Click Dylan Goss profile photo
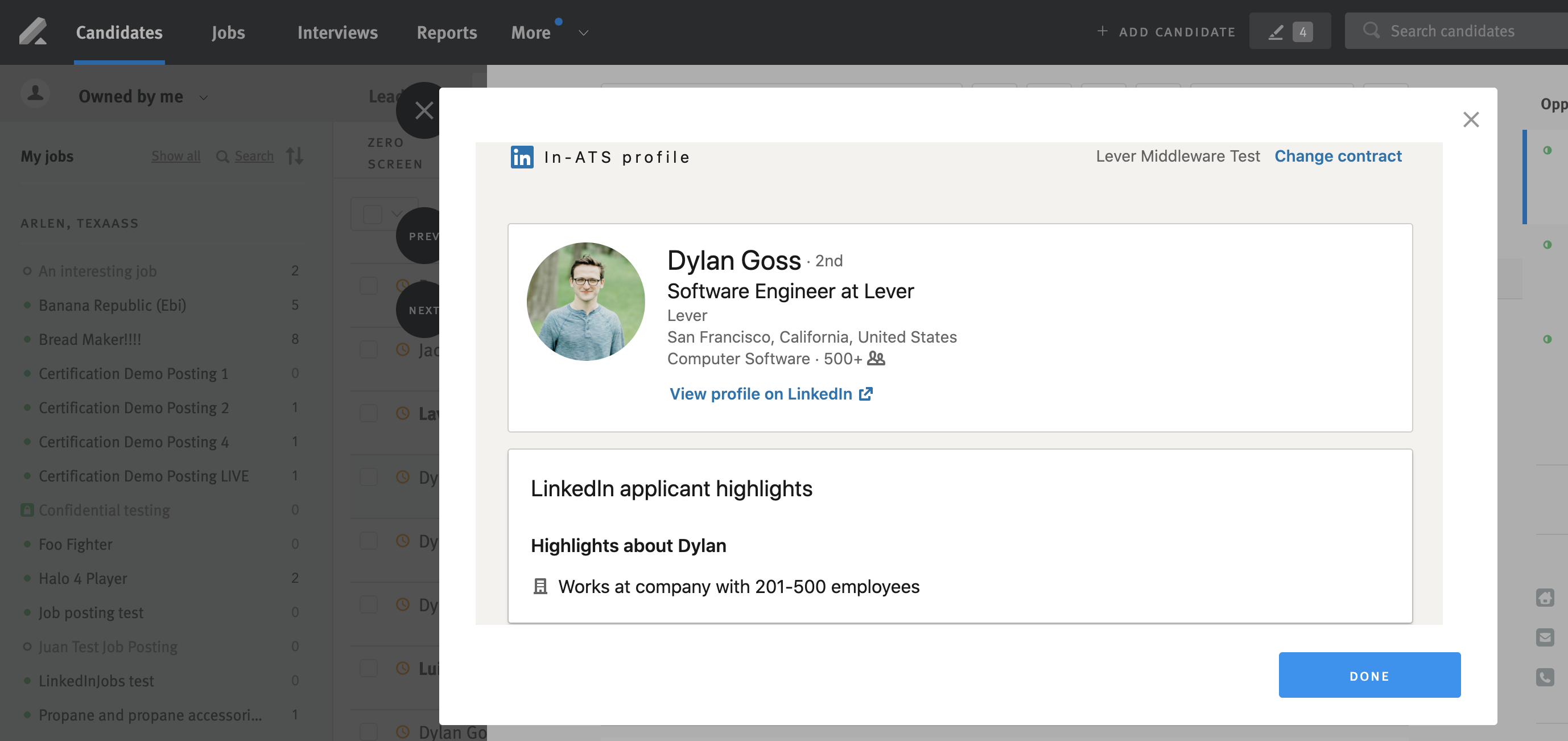1568x741 pixels. 585,302
